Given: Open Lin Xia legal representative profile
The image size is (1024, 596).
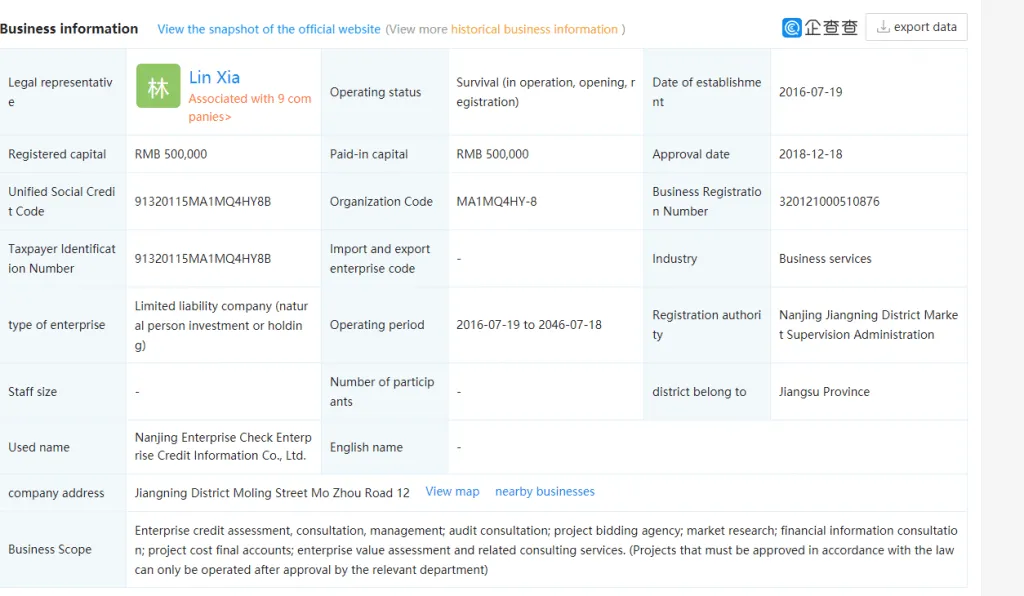Looking at the screenshot, I should coord(214,77).
